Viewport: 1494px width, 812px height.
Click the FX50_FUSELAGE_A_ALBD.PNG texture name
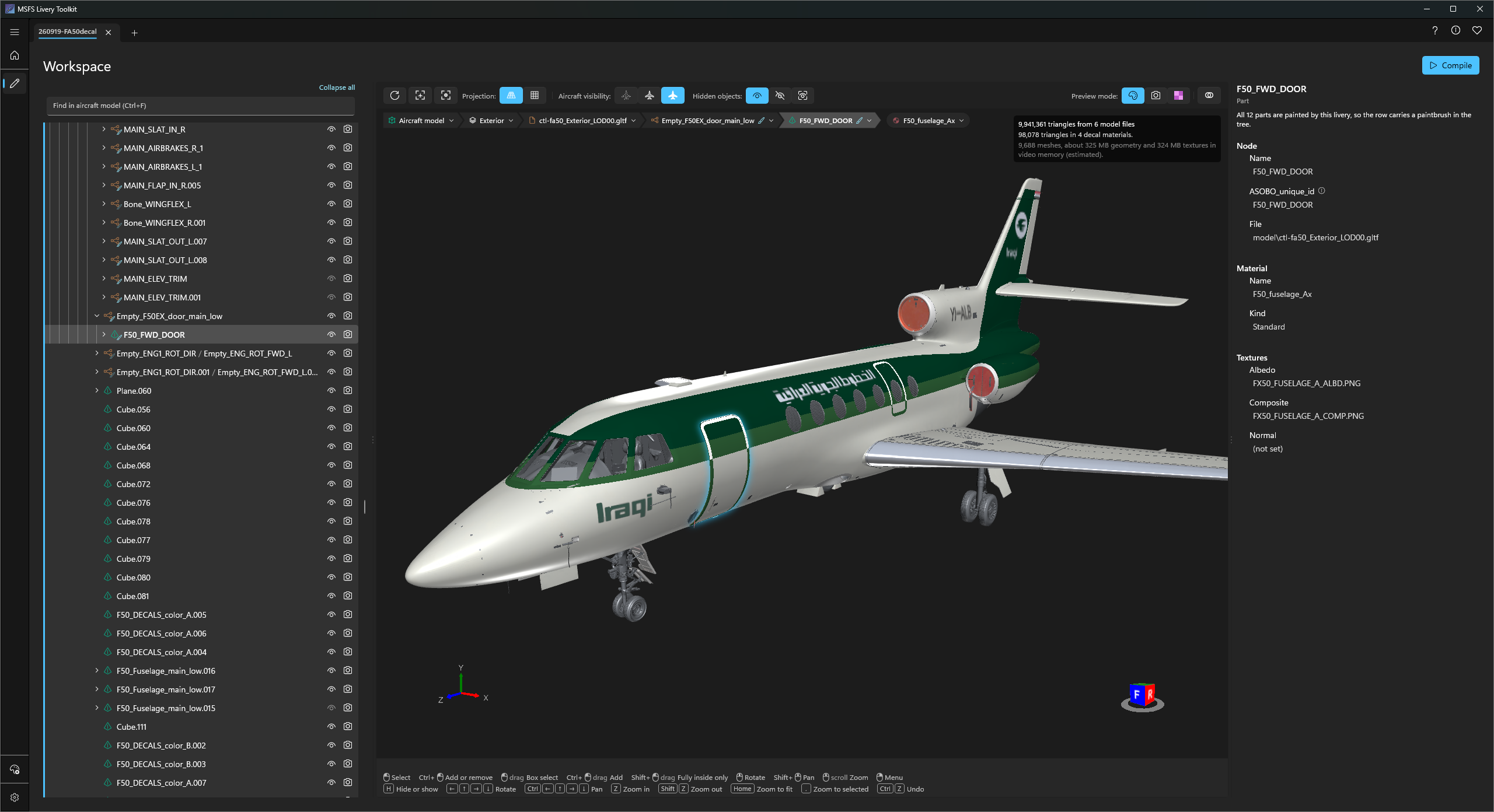pos(1306,383)
